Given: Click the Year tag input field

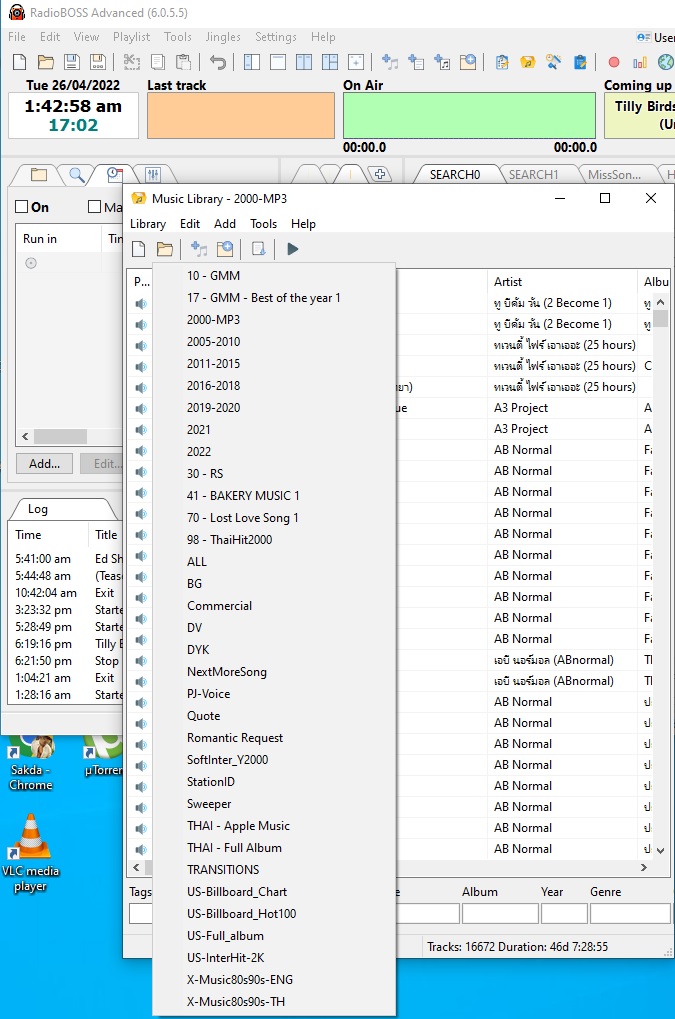Looking at the screenshot, I should (x=564, y=913).
